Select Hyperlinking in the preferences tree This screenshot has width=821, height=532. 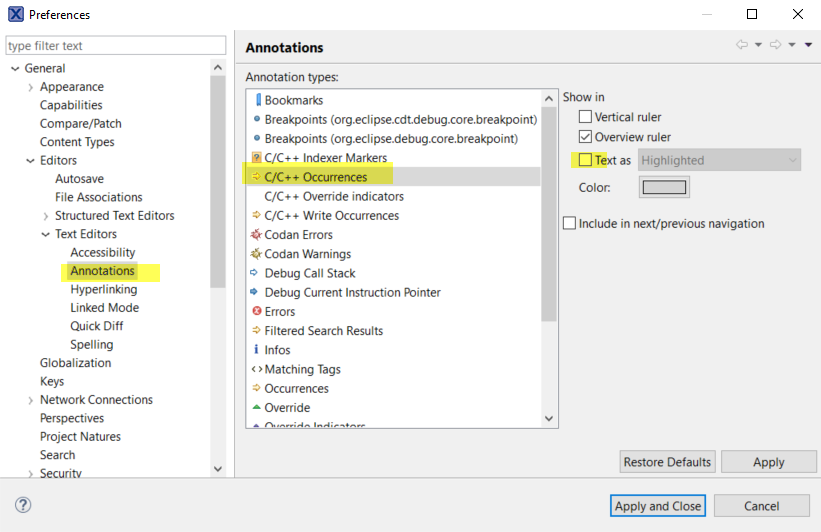(104, 289)
